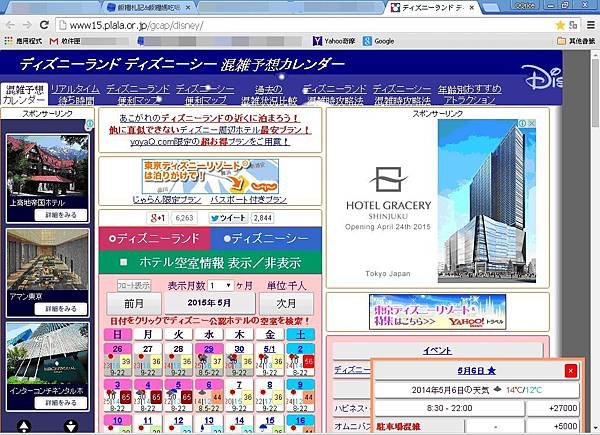600x435 pixels.
Task: Close the Hotel Gracery ad with X
Action: click(x=532, y=123)
